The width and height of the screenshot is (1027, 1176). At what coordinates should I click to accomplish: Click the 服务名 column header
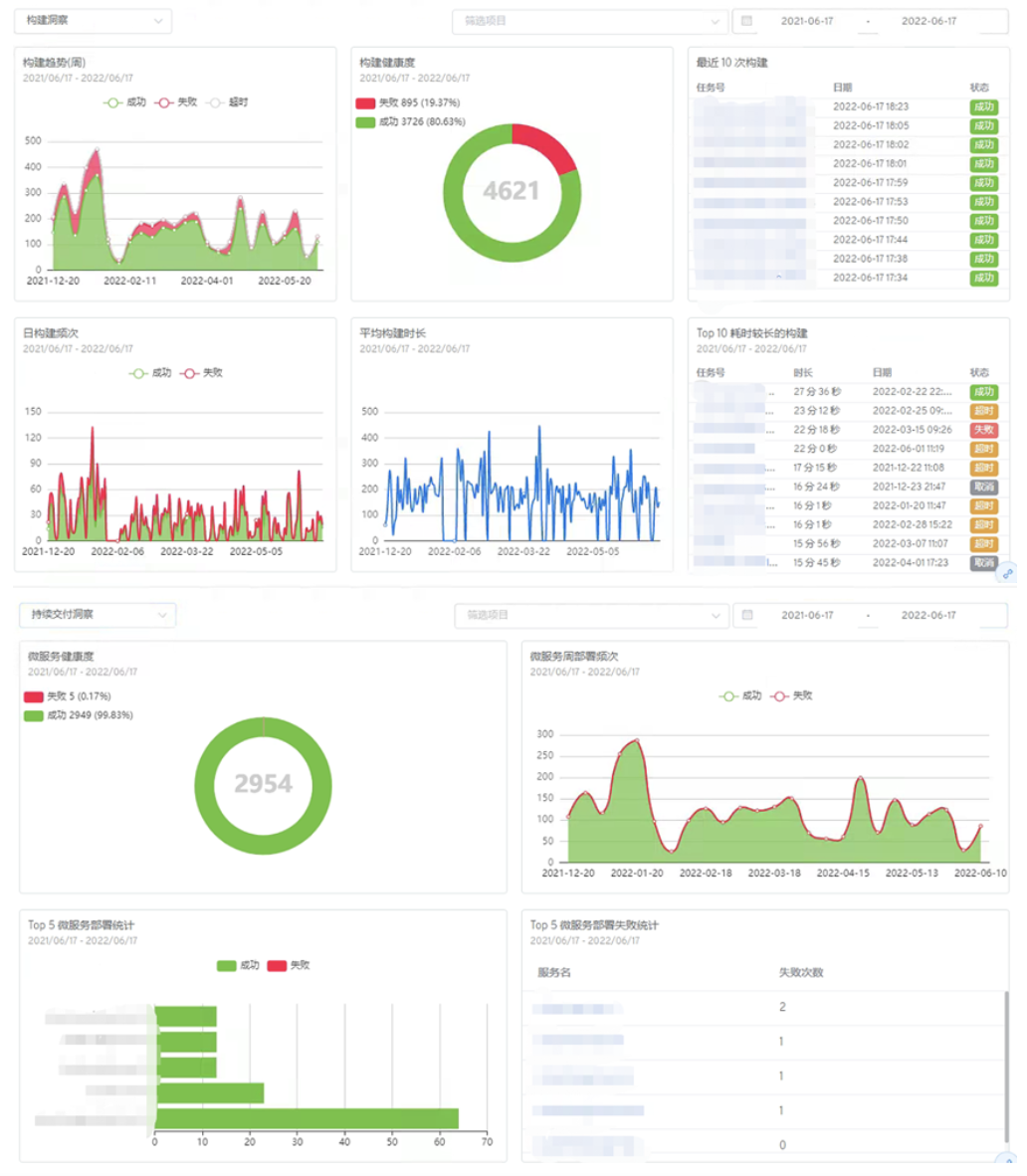coord(554,973)
